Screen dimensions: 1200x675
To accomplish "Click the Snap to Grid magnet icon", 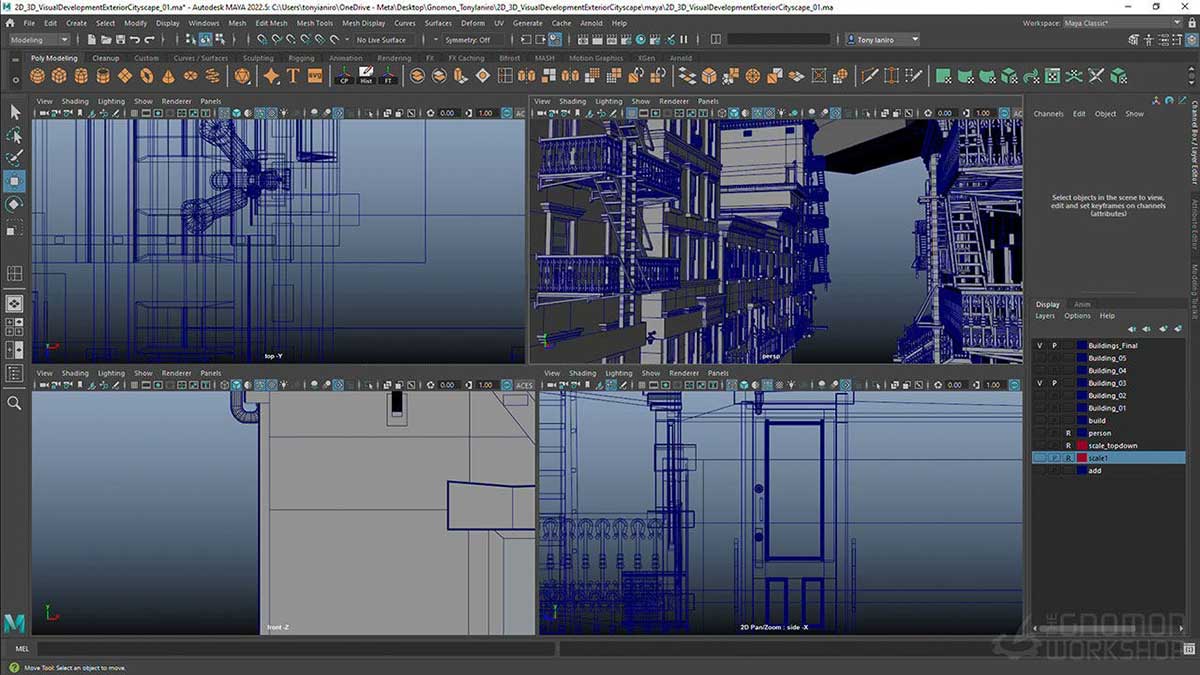I will (x=263, y=37).
